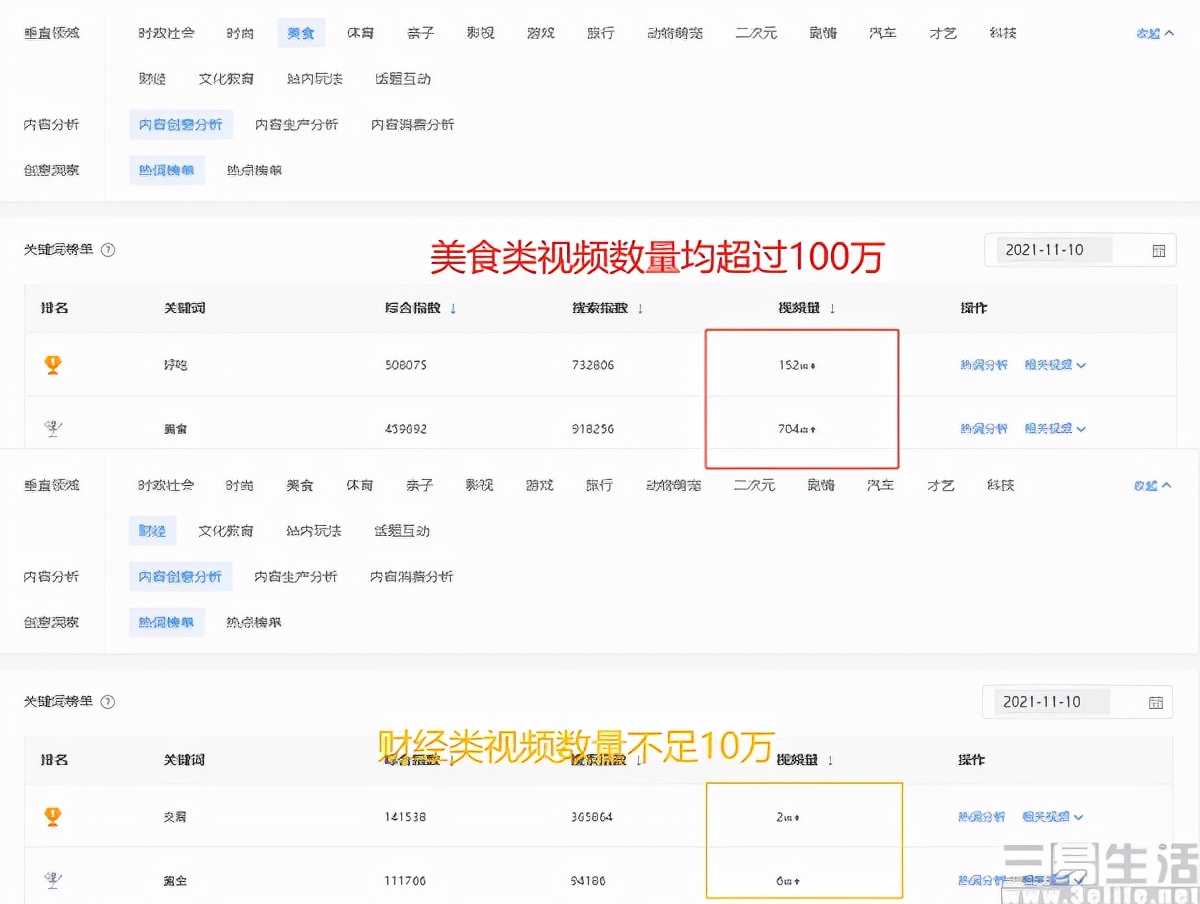Click the gold trophy icon in the 财经 ranking table
1200x904 pixels.
coord(53,816)
